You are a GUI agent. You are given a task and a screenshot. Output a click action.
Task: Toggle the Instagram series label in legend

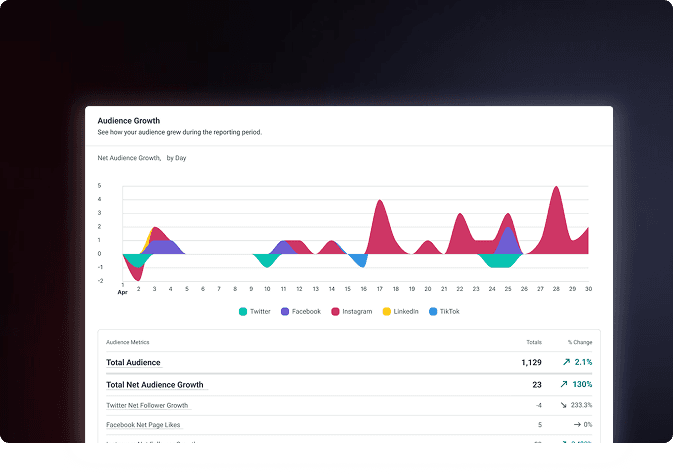pyautogui.click(x=357, y=312)
